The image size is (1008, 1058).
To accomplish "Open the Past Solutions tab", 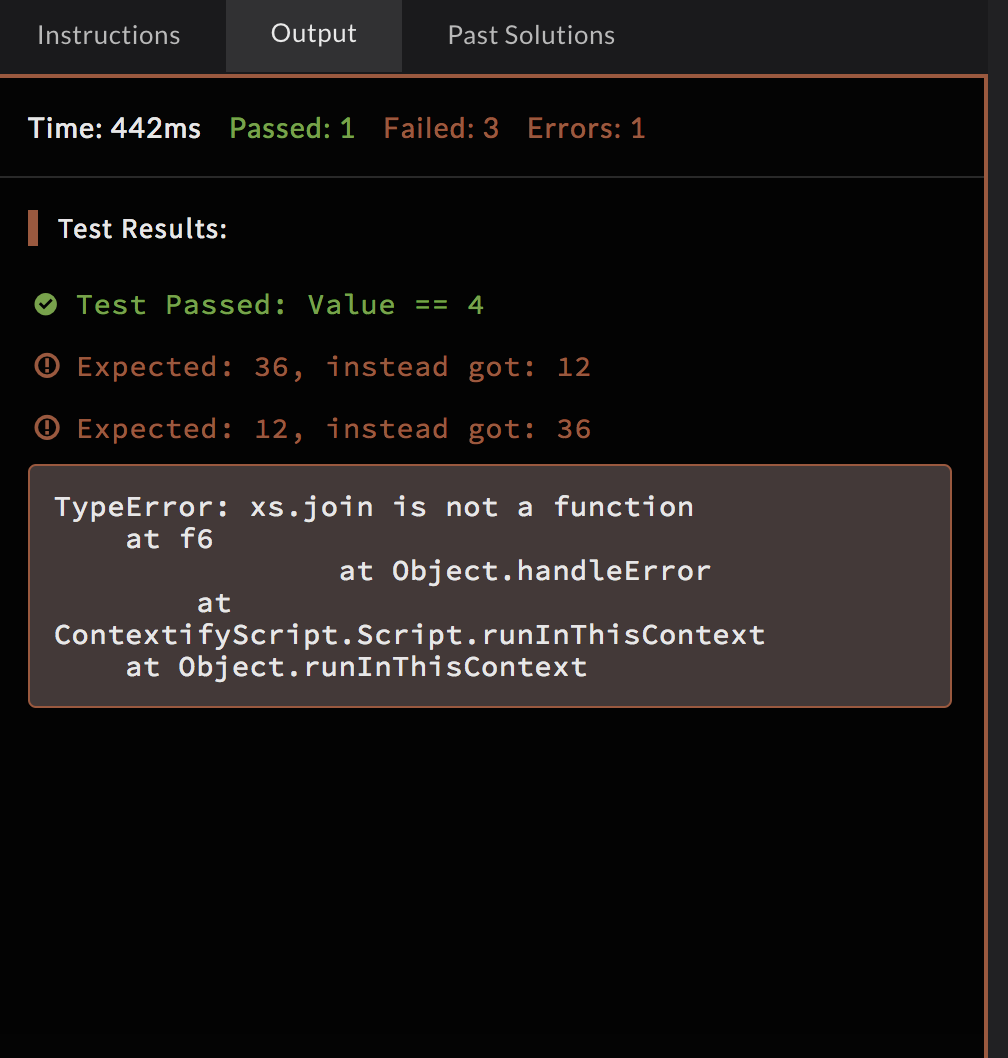I will coord(531,35).
